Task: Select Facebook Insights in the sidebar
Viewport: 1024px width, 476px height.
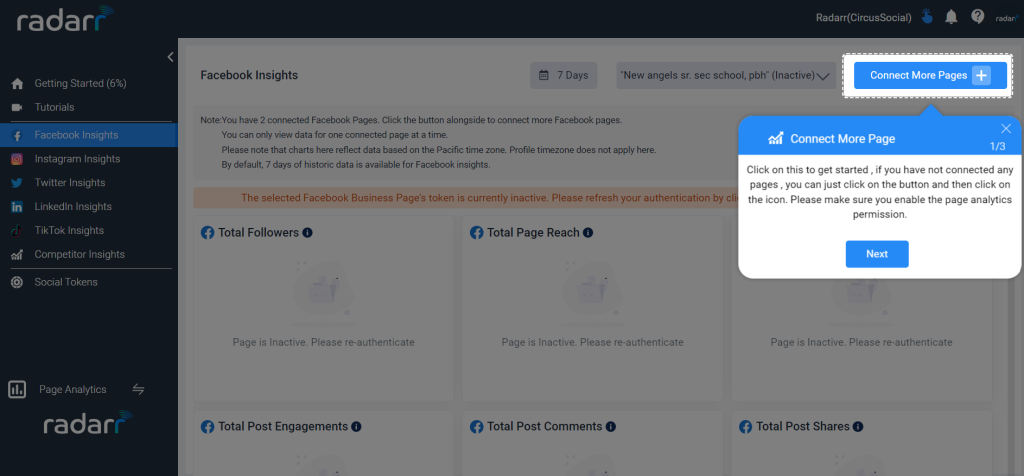Action: pyautogui.click(x=88, y=135)
